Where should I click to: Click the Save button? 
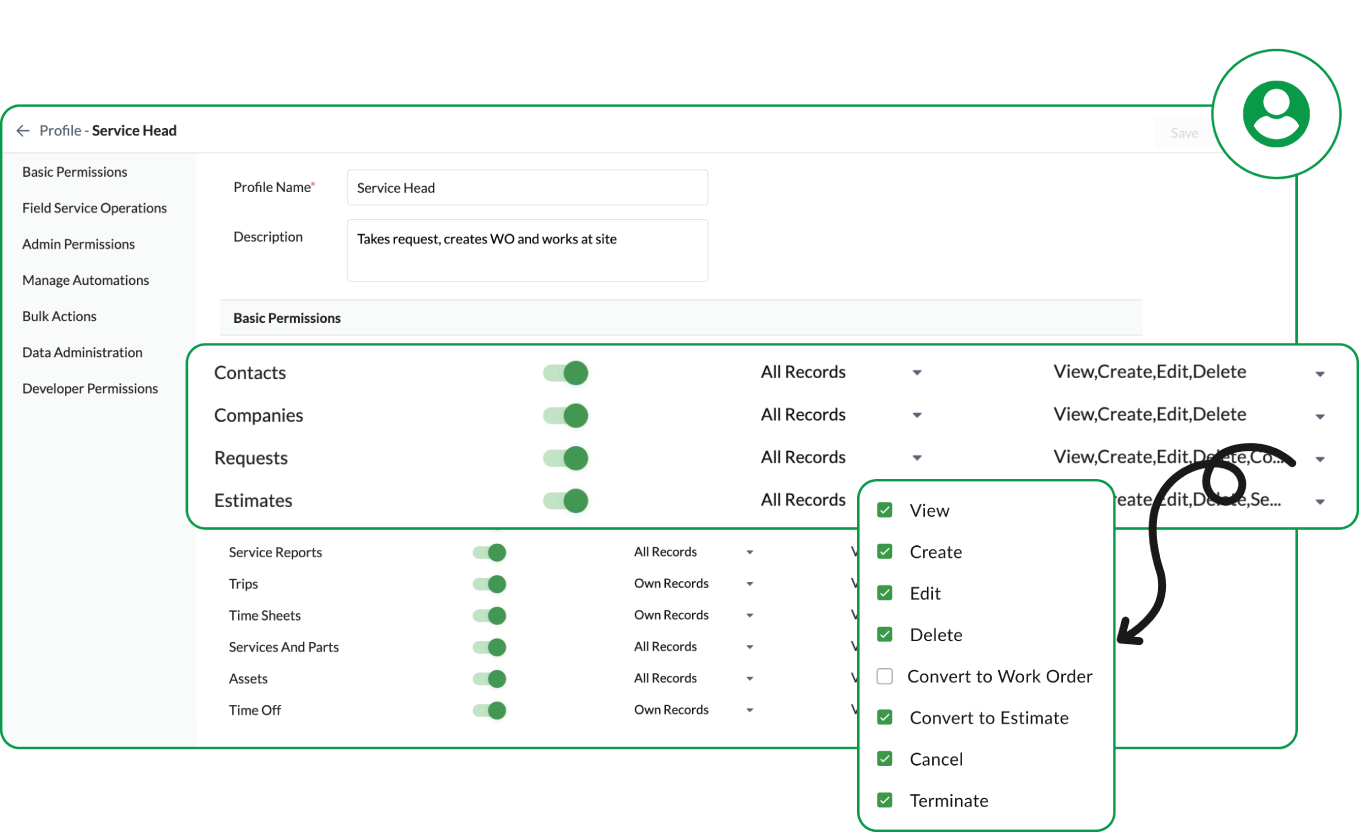(x=1184, y=132)
